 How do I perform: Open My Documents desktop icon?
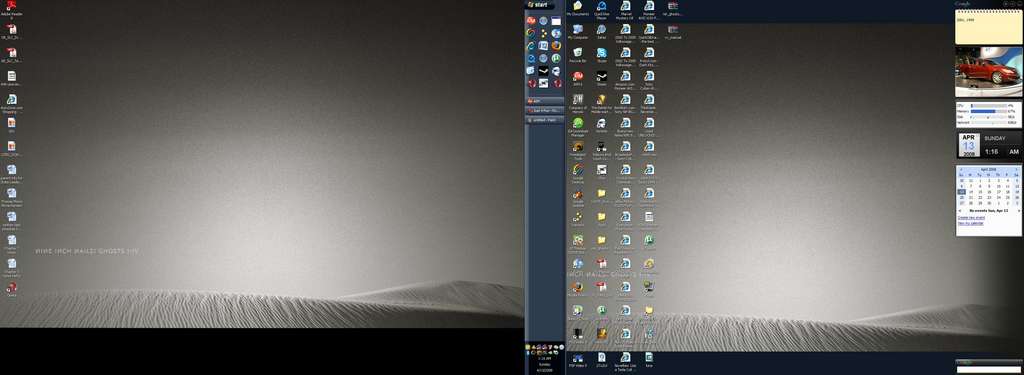point(577,8)
